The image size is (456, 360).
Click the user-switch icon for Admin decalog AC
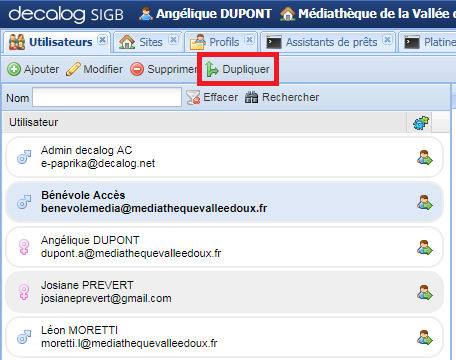[425, 157]
